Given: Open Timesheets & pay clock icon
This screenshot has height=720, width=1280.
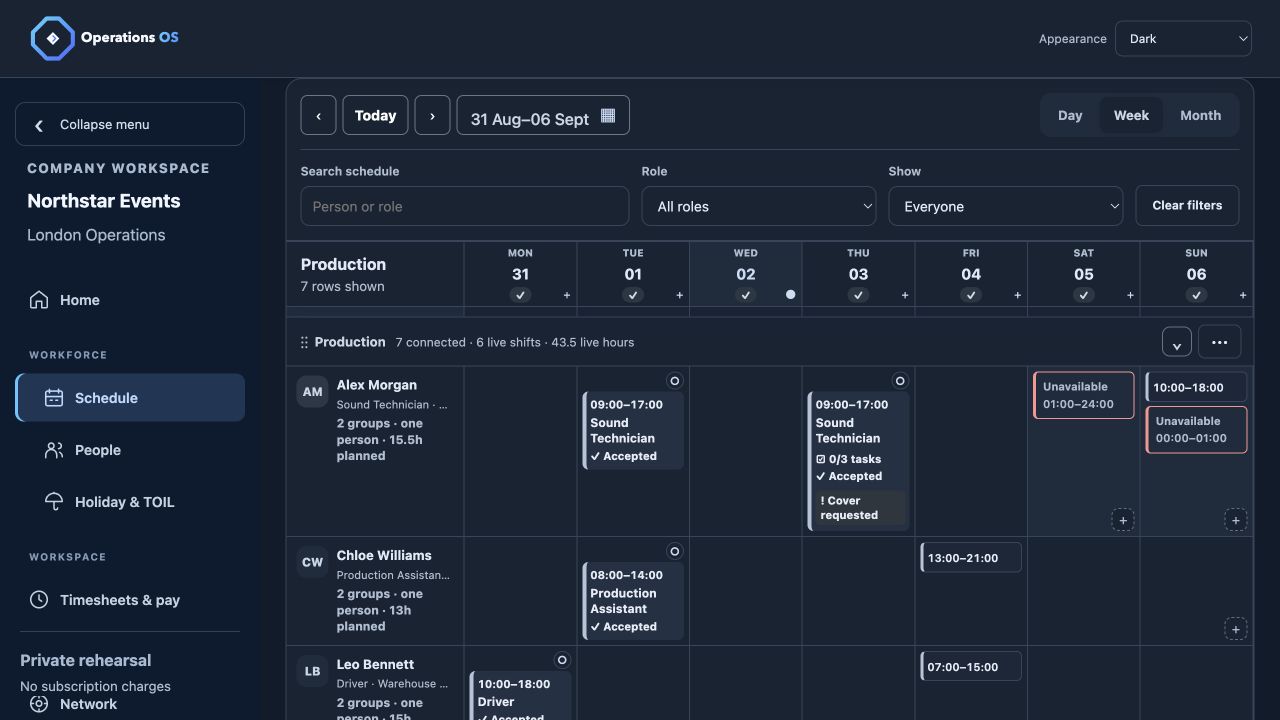Looking at the screenshot, I should click(x=39, y=600).
